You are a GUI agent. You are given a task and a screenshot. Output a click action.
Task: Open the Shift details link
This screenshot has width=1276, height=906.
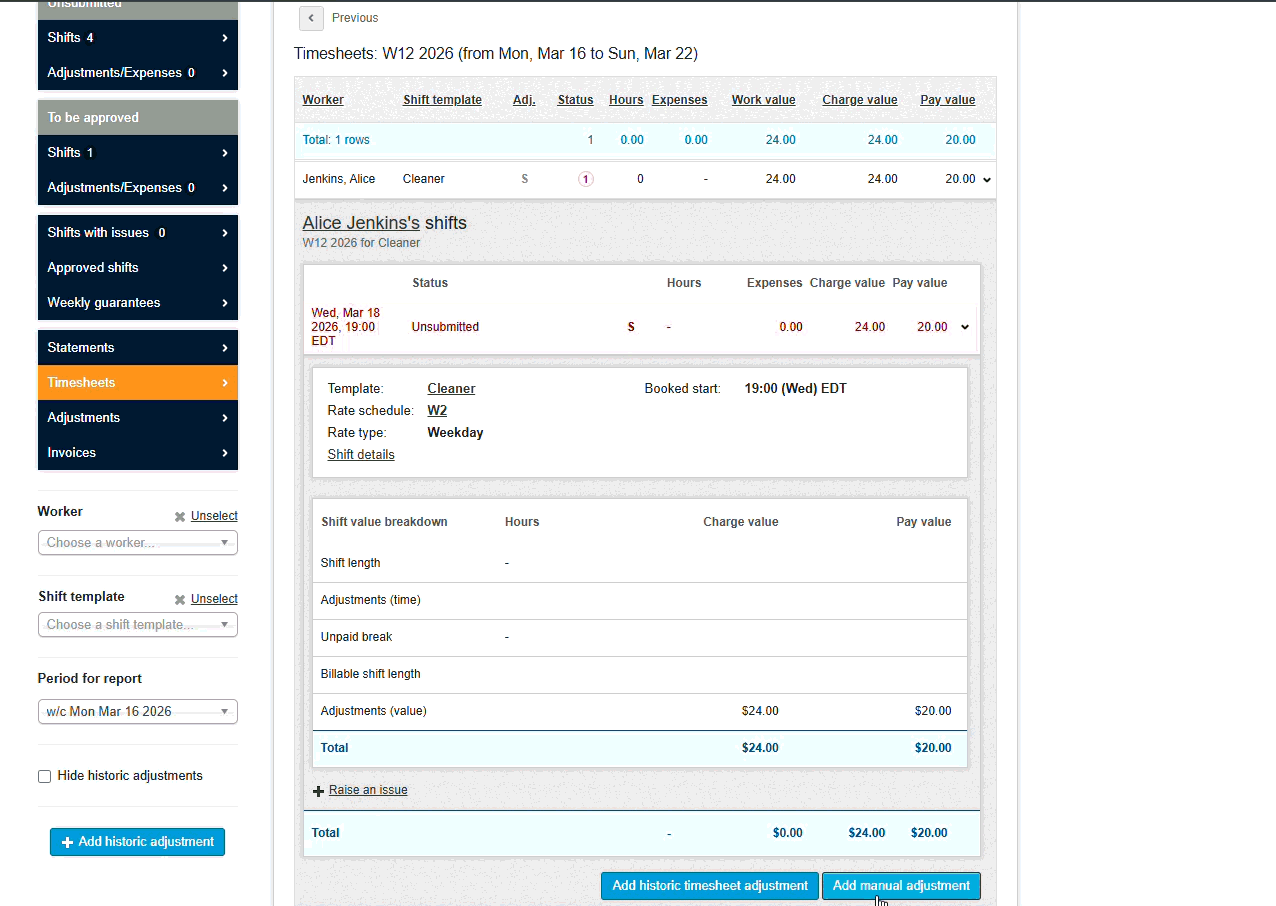[x=361, y=454]
